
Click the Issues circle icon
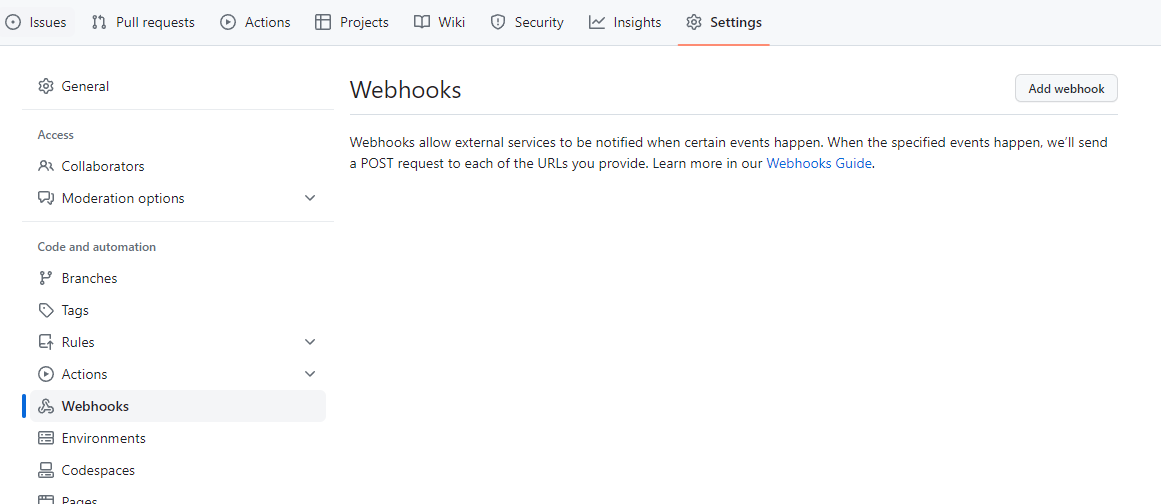pyautogui.click(x=13, y=22)
